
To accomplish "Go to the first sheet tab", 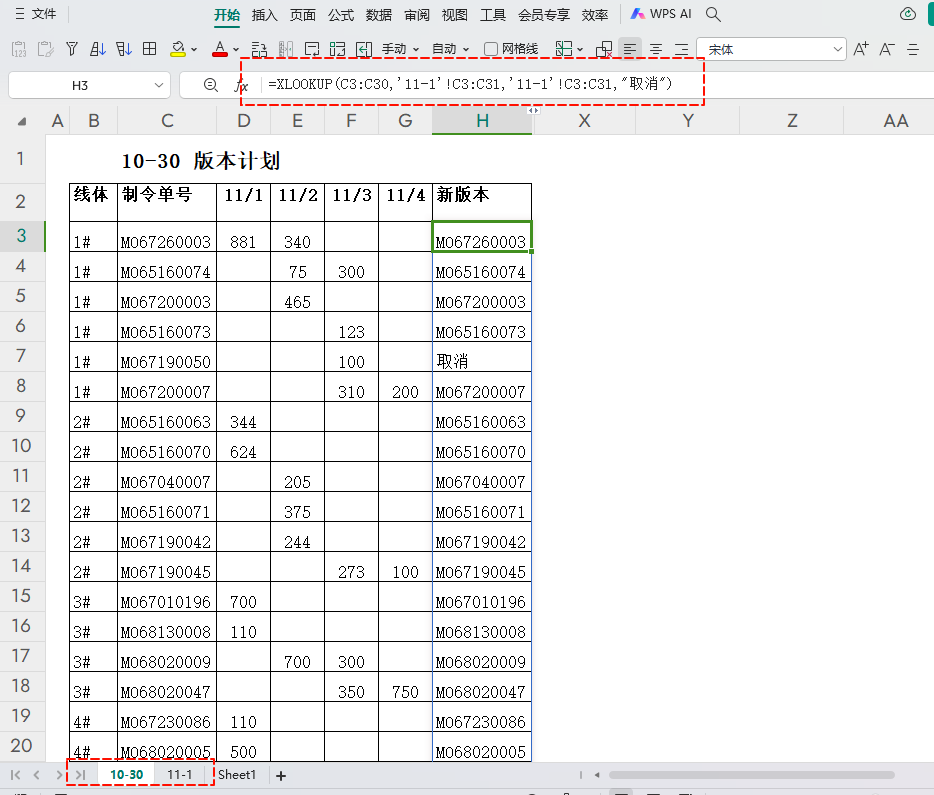I will pos(15,775).
